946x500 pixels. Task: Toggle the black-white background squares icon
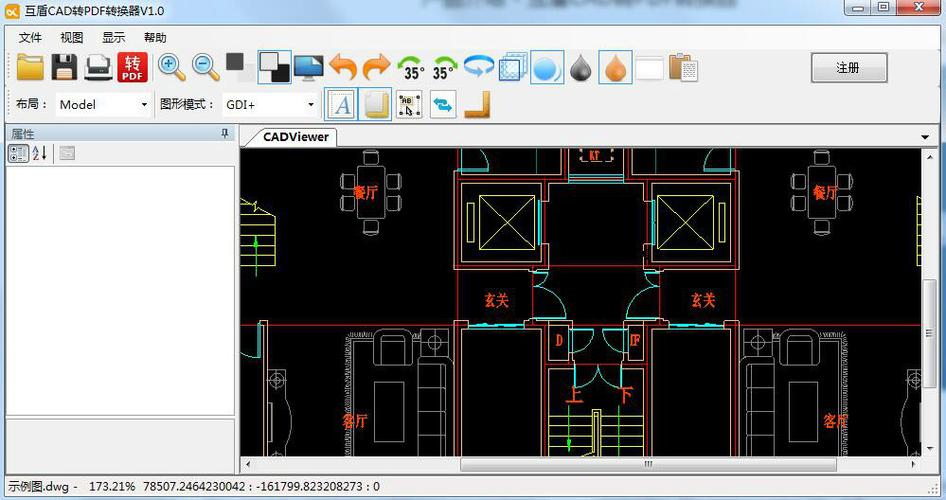pyautogui.click(x=275, y=67)
